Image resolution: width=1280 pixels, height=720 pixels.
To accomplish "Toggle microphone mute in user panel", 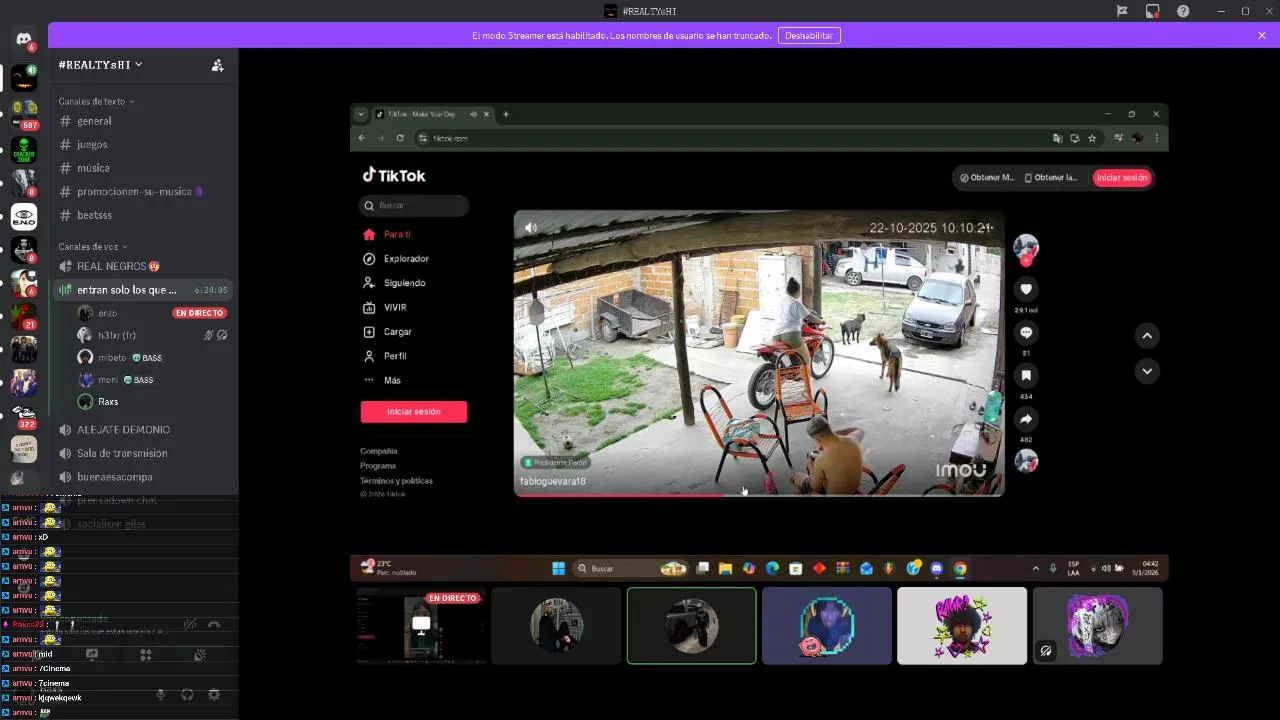I will pyautogui.click(x=160, y=694).
